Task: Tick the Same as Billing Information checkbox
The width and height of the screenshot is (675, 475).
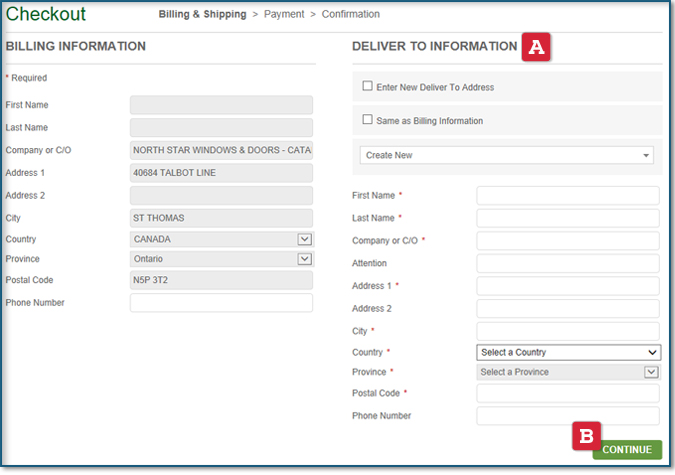Action: [368, 120]
